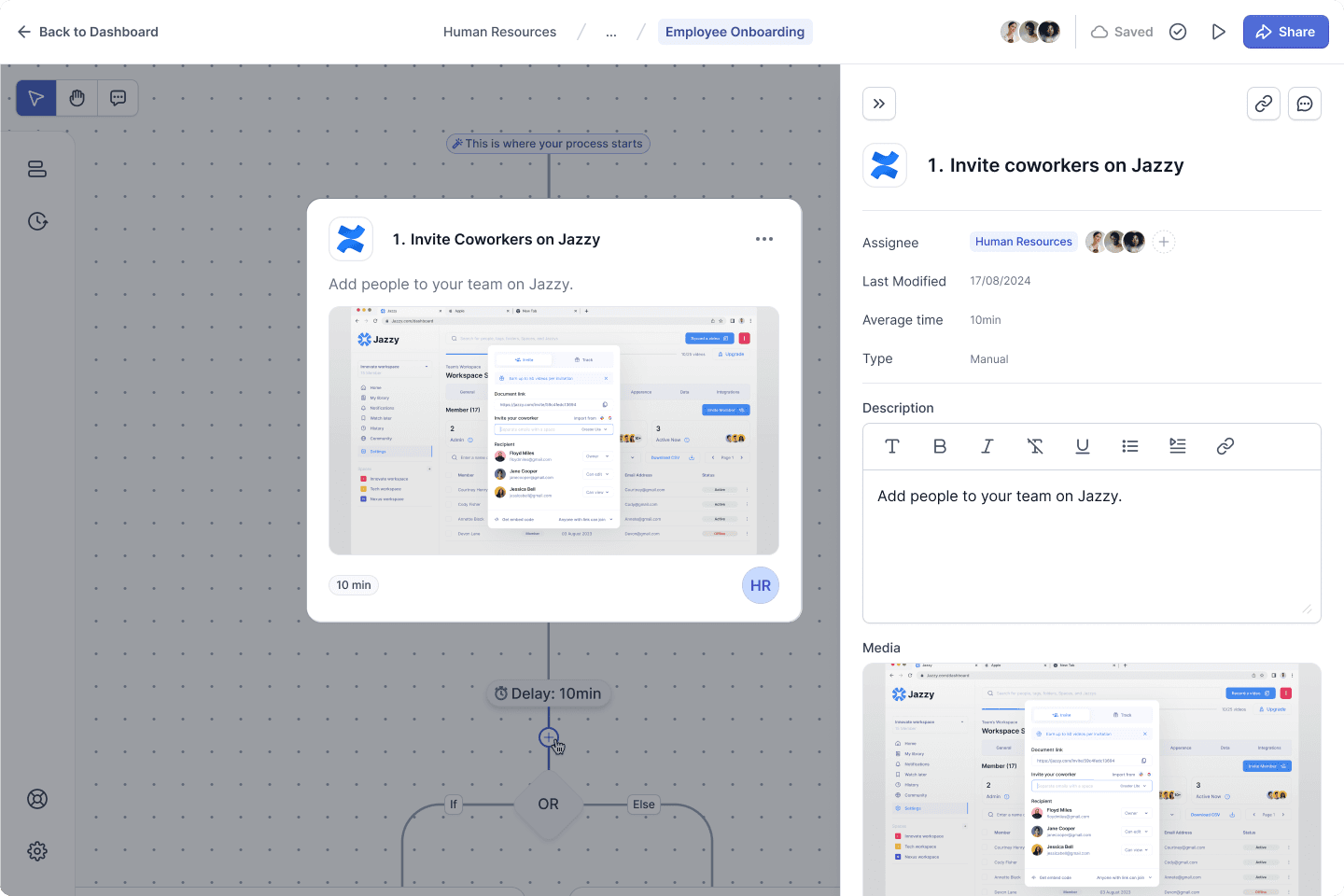Open the three-dot menu on the step card
Screen dimensions: 1344x896
764,239
